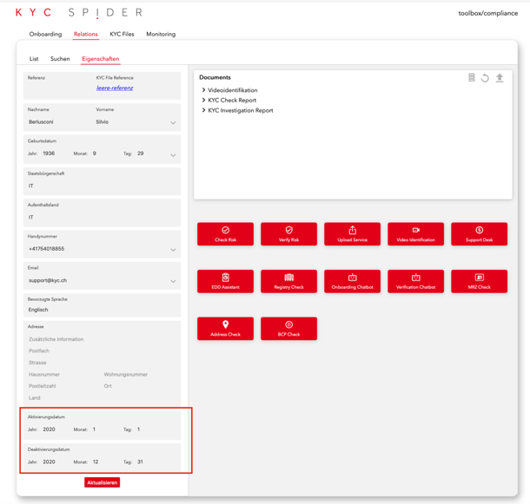Edit the email support@kyc.ch
530x504 pixels.
pyautogui.click(x=48, y=280)
